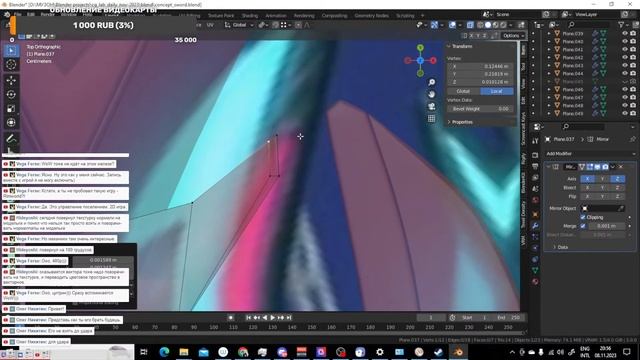The image size is (640, 360).
Task: Switch orthographic/perspective grid icon
Action: (431, 119)
